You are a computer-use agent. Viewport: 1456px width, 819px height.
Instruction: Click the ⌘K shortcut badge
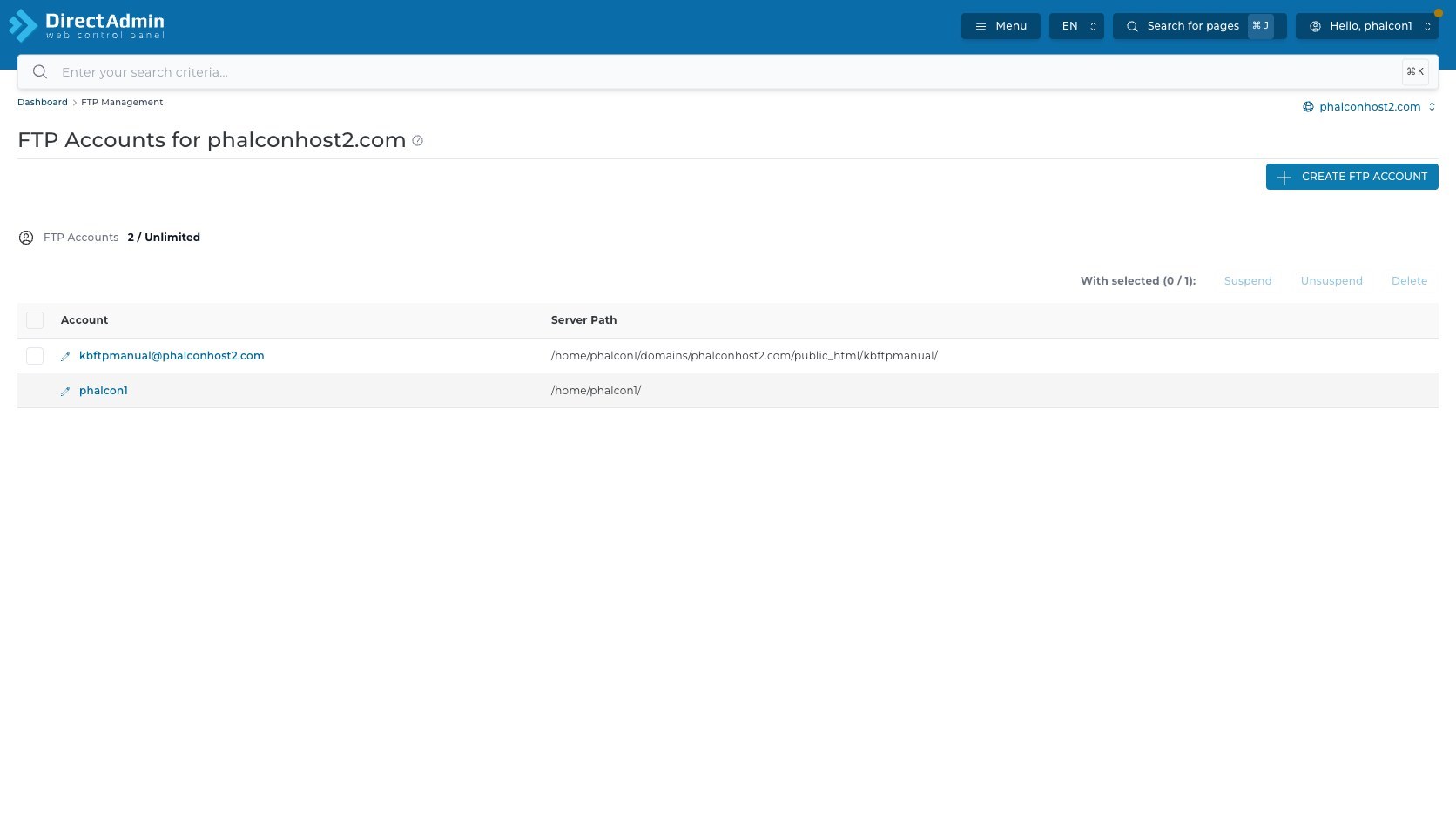pyautogui.click(x=1415, y=72)
